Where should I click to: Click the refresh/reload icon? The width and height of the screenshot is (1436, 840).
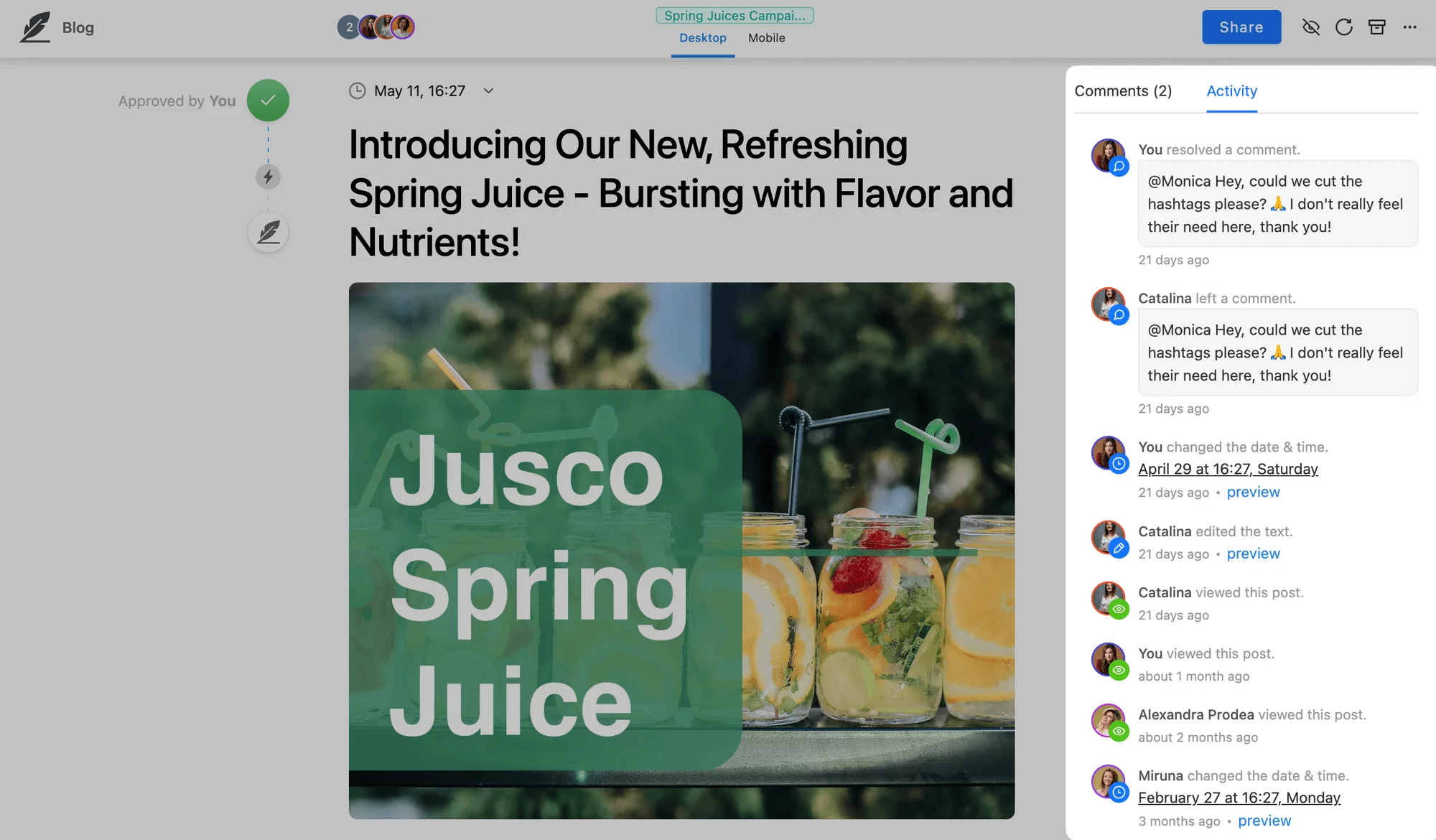pos(1344,26)
